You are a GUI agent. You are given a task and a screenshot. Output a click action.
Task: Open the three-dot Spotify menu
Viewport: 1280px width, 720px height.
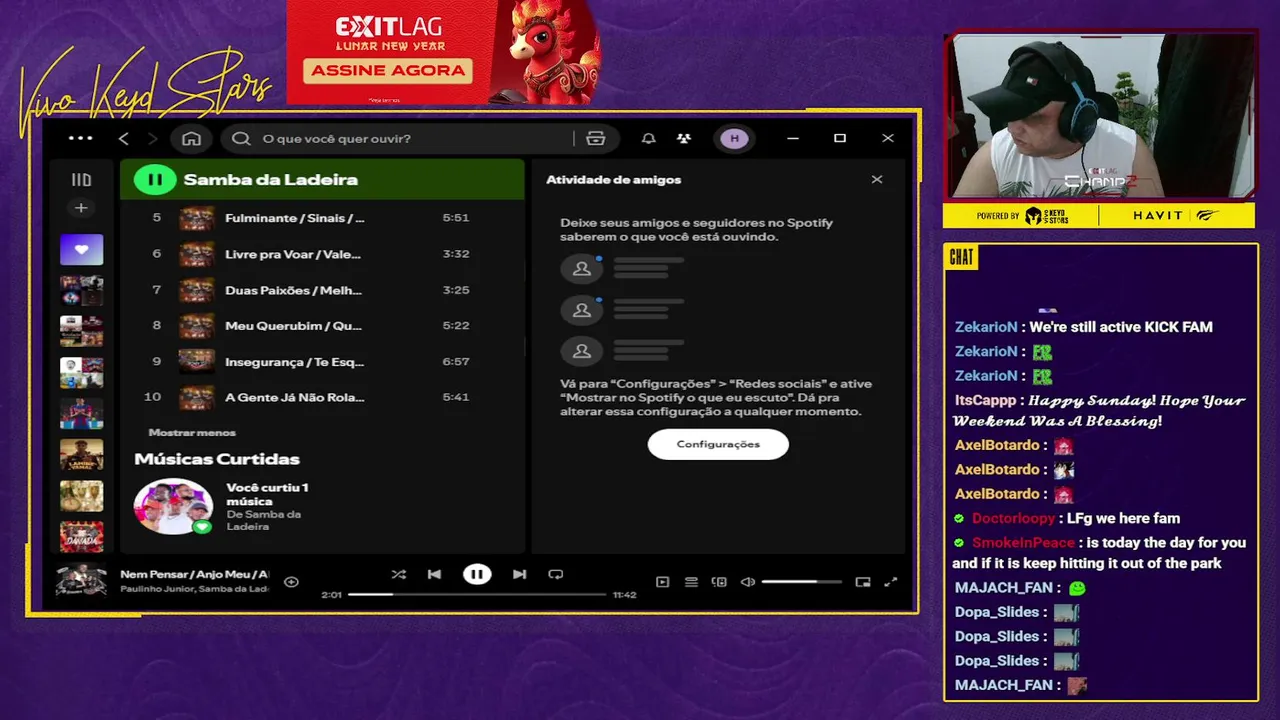point(80,139)
